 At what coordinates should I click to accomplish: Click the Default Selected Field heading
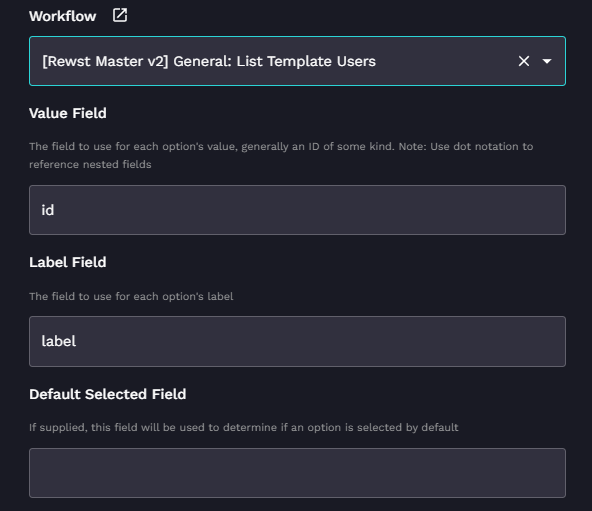click(108, 394)
